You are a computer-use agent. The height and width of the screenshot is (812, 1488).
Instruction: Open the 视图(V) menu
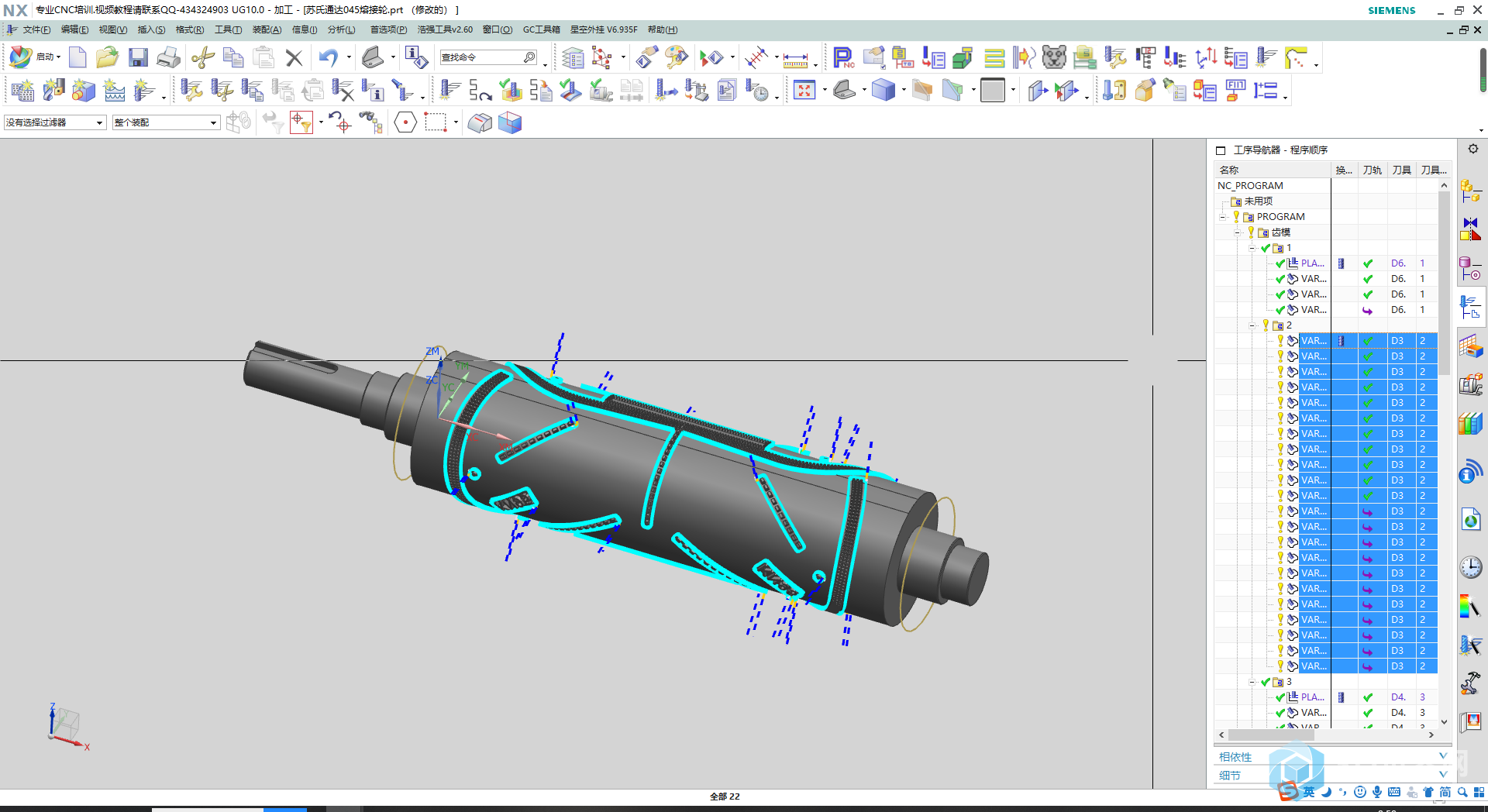click(112, 29)
